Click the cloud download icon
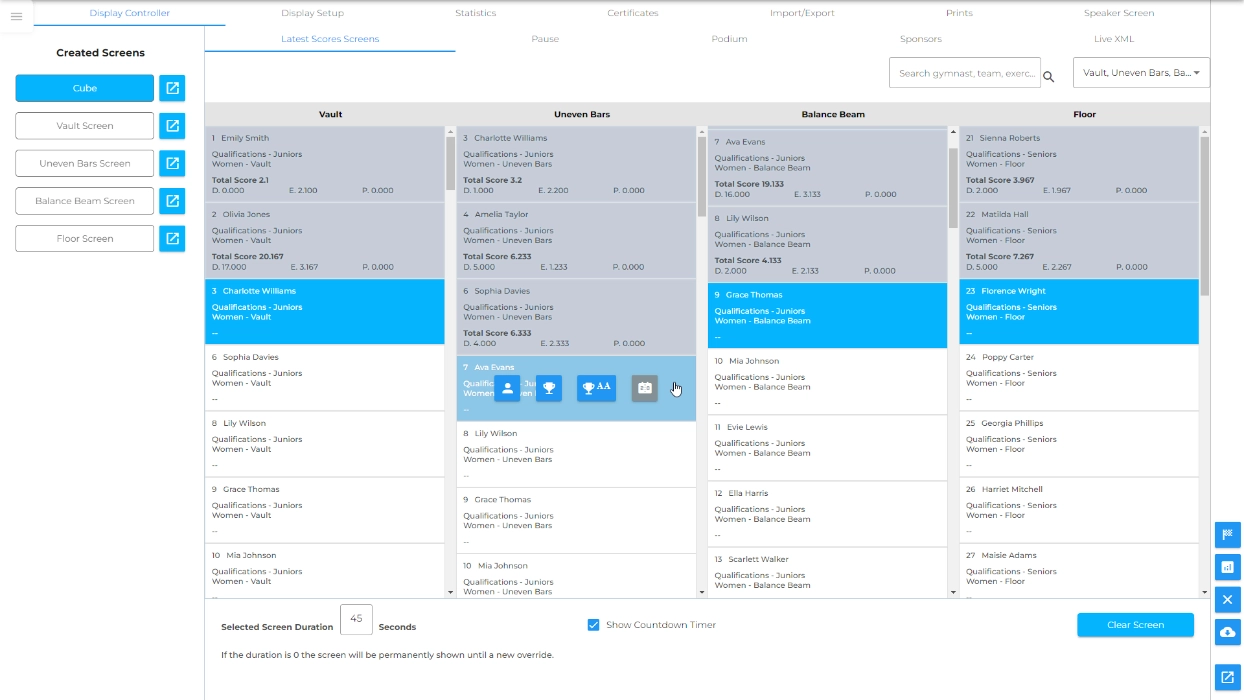This screenshot has width=1244, height=700. (1227, 632)
